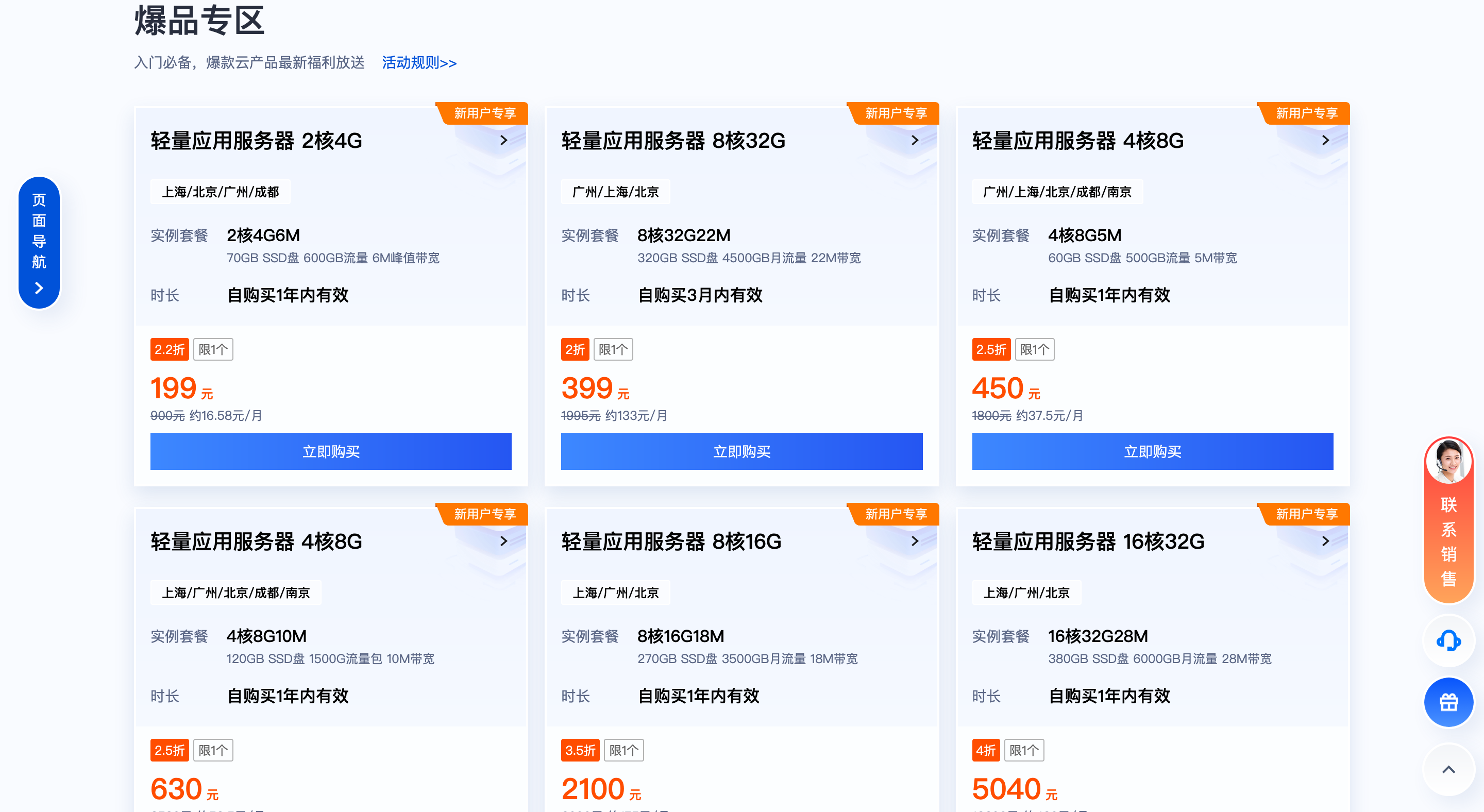Click the 轻量应用服务器 16核32G title
The height and width of the screenshot is (812, 1484).
[x=1088, y=542]
